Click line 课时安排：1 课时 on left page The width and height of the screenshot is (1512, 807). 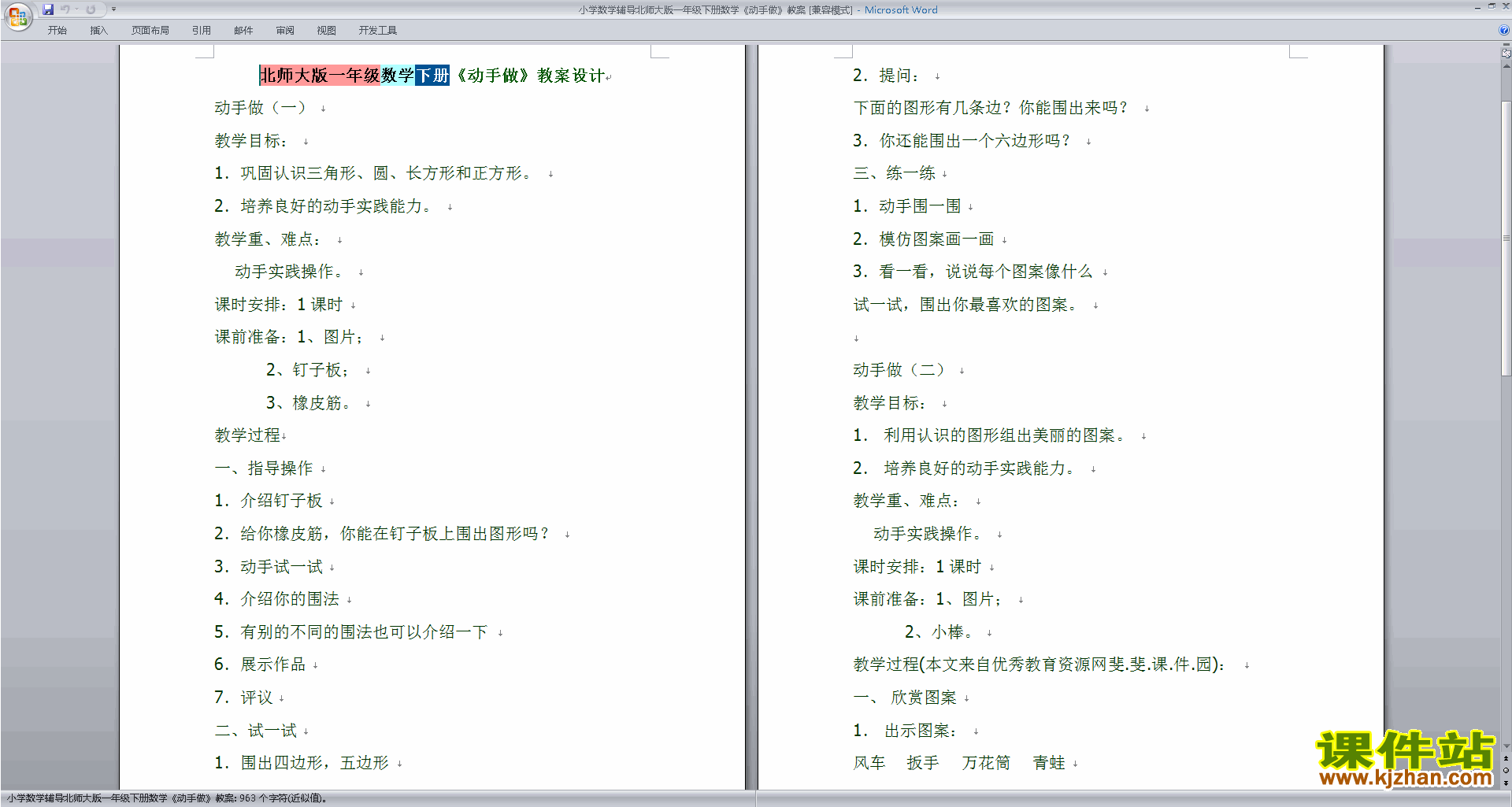(x=279, y=305)
